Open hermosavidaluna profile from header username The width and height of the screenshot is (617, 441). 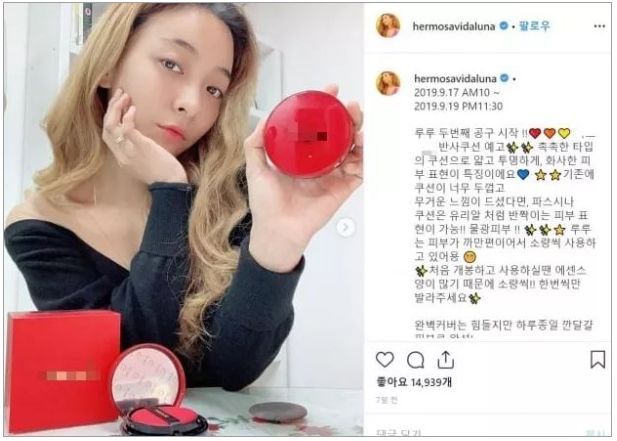click(454, 26)
